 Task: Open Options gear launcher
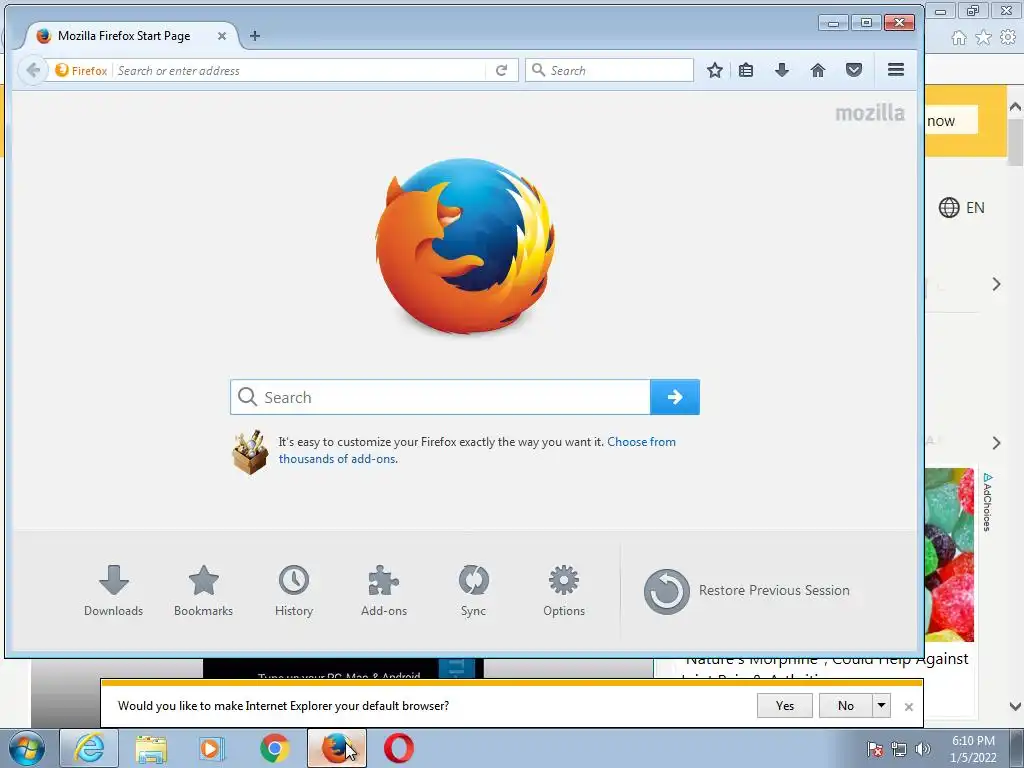coord(564,590)
